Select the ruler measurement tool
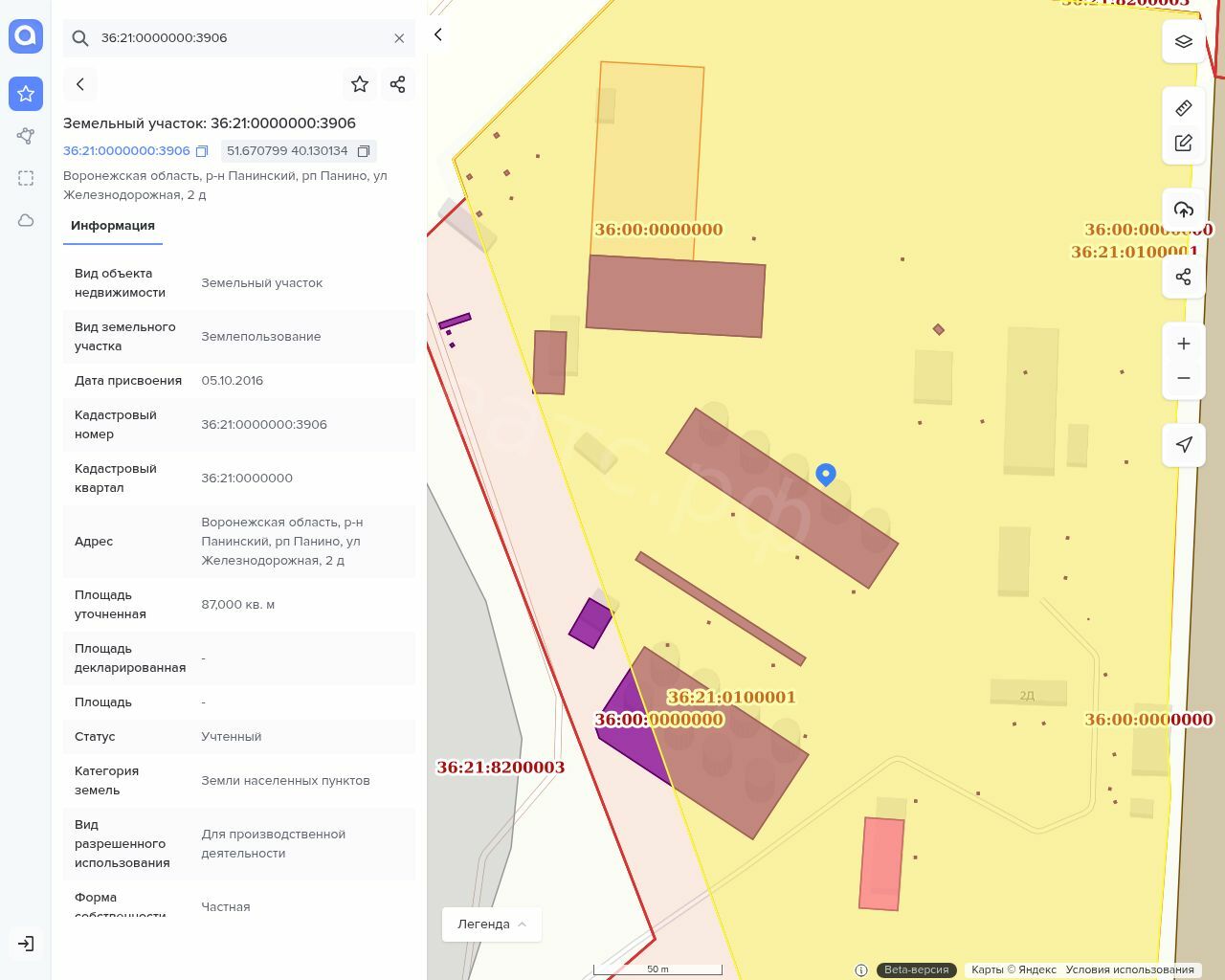1225x980 pixels. pos(1183,108)
